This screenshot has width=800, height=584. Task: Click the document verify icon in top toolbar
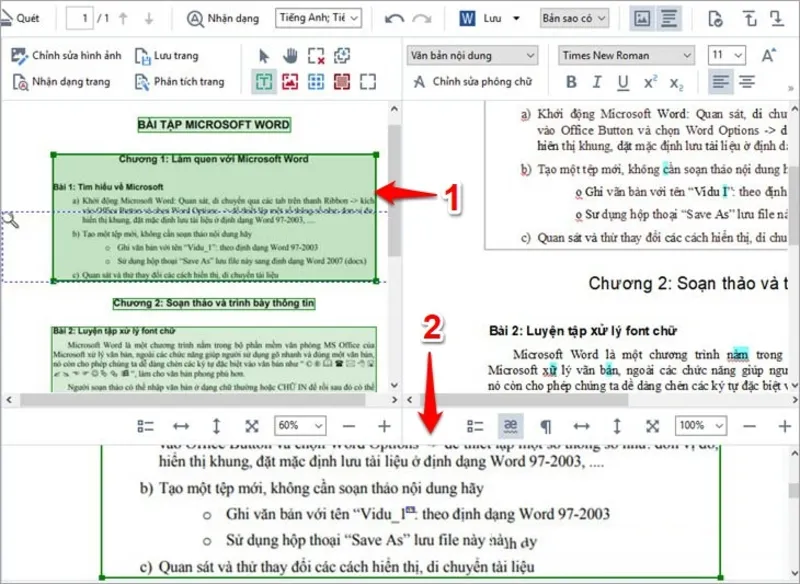click(716, 19)
